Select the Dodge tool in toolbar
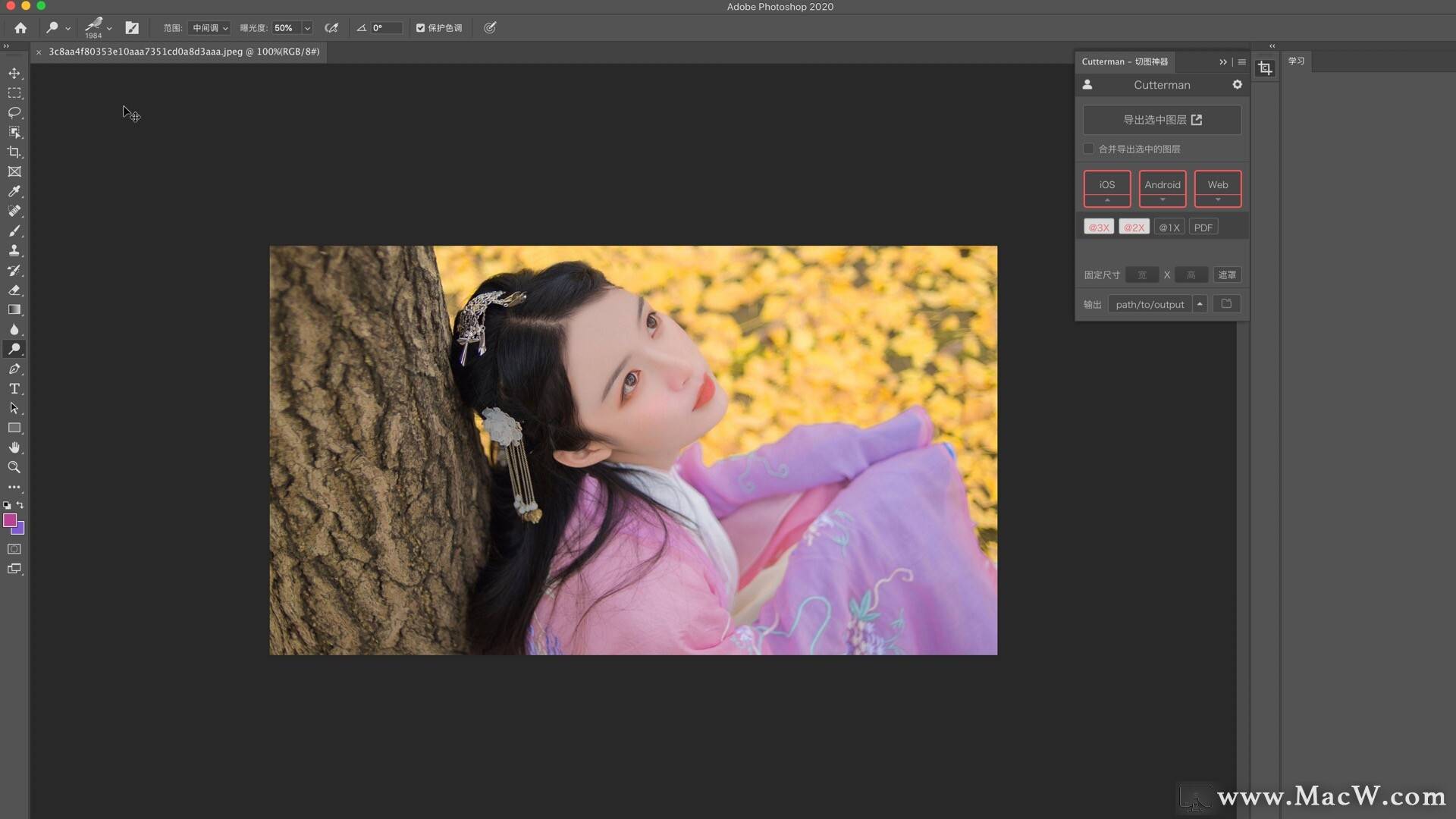Screen dimensions: 1456x819 pyautogui.click(x=14, y=350)
